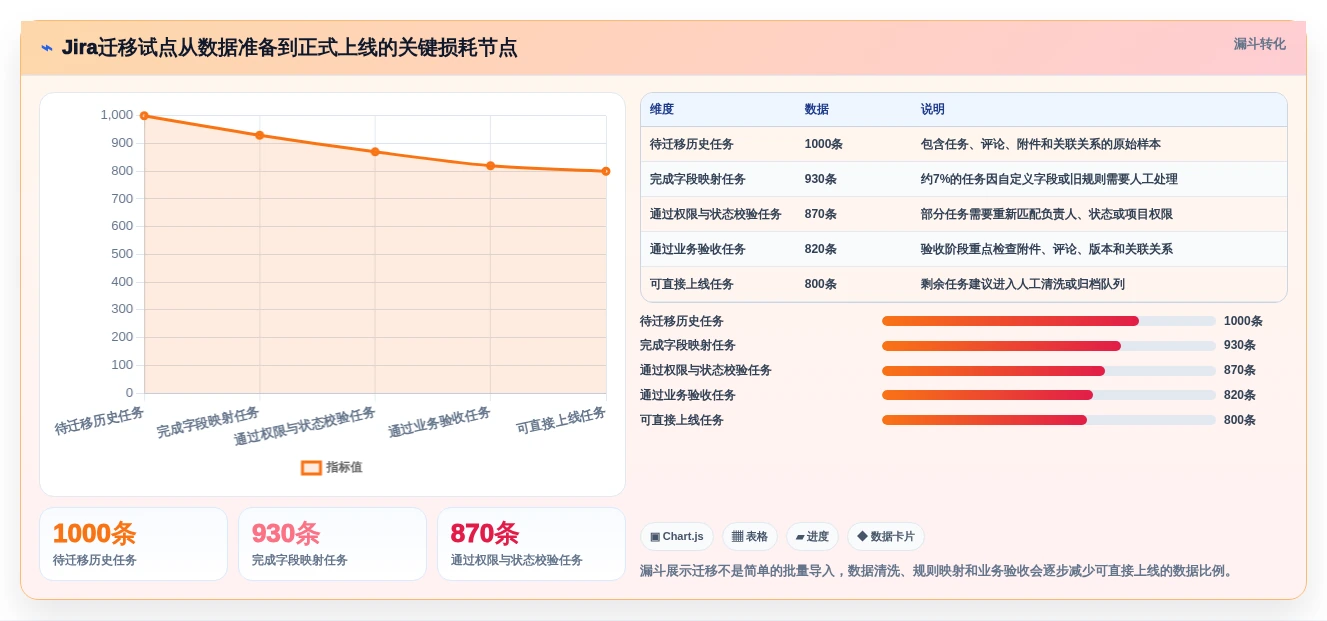Click the 维度 column header
1327x621 pixels.
coord(662,109)
